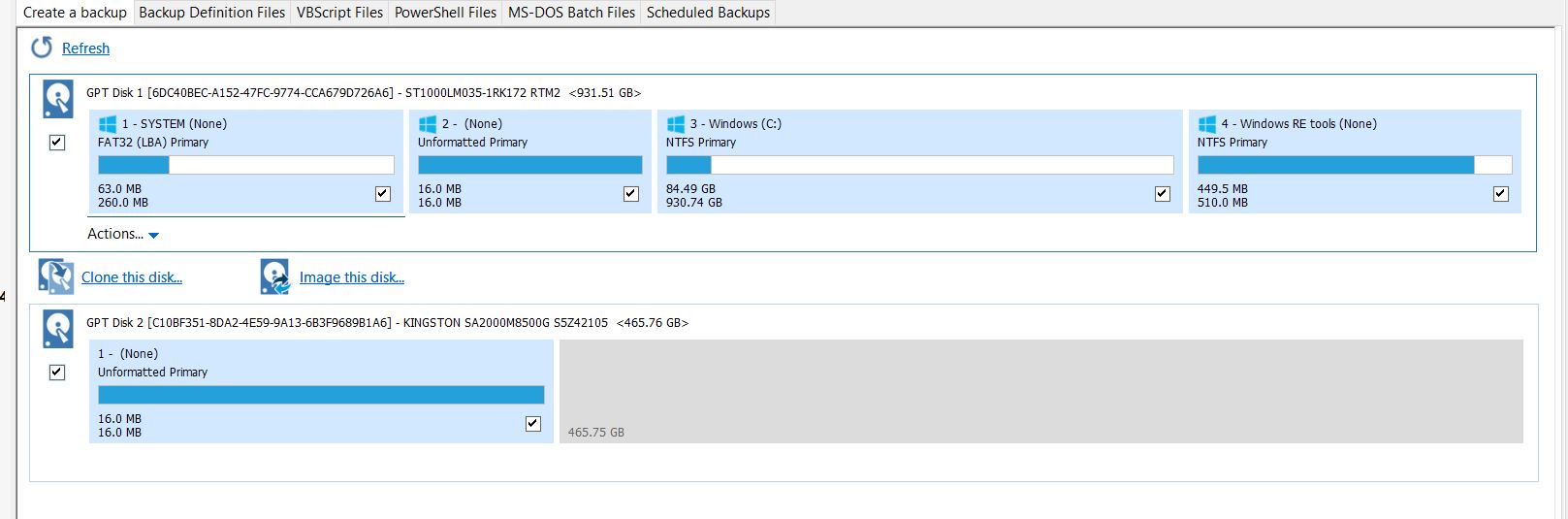The image size is (1568, 519).
Task: Click the Clone this disk icon
Action: pyautogui.click(x=56, y=276)
